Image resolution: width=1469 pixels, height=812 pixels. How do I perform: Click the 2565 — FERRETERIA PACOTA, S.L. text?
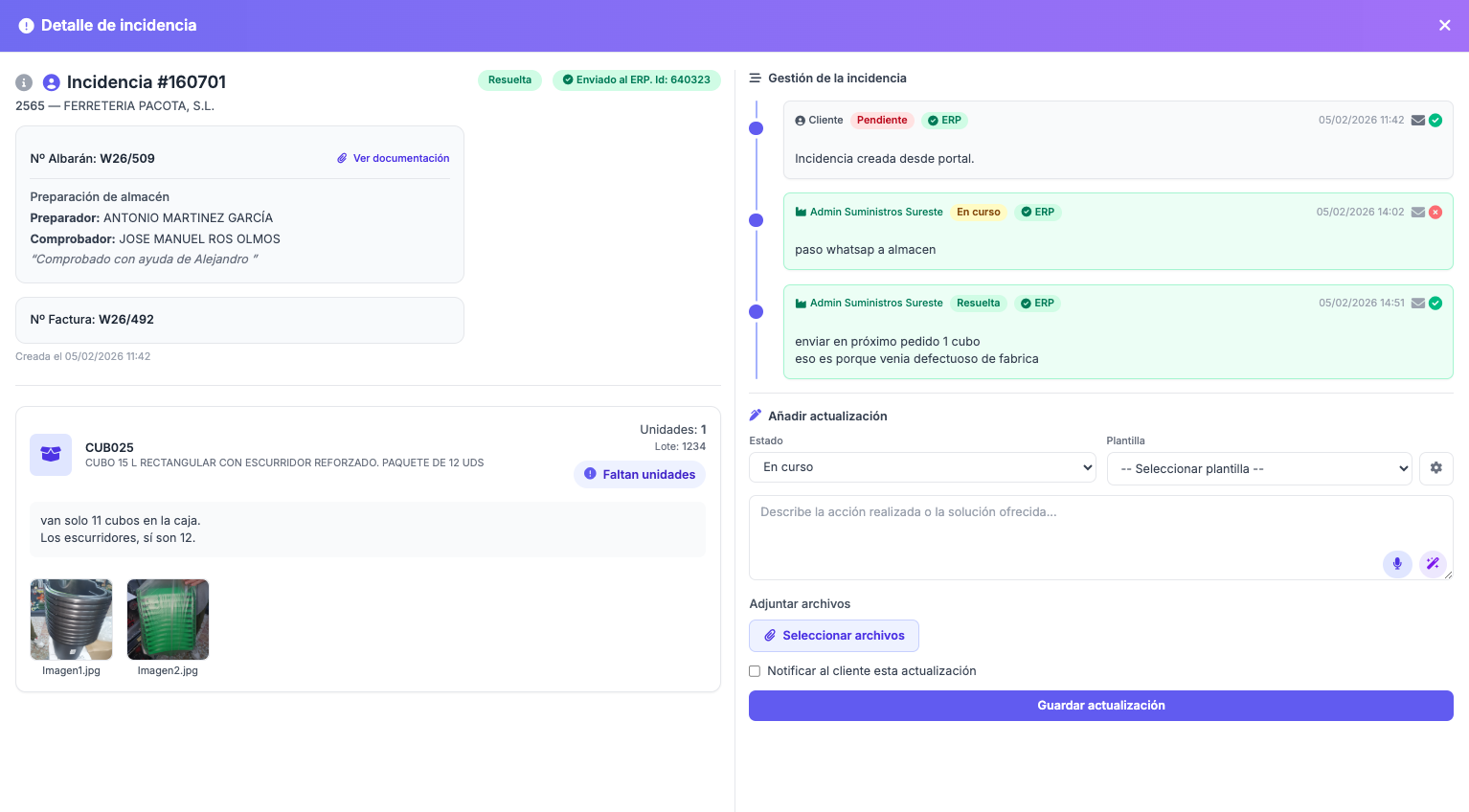[x=115, y=106]
